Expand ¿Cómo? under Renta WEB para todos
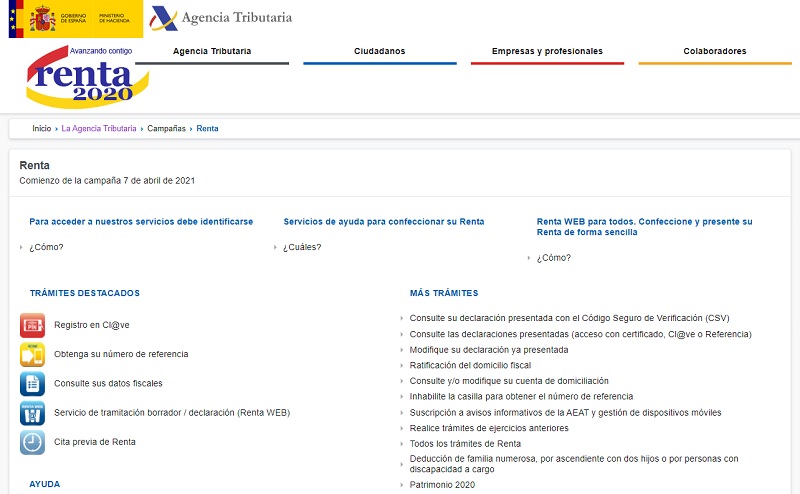Image resolution: width=800 pixels, height=494 pixels. click(553, 258)
